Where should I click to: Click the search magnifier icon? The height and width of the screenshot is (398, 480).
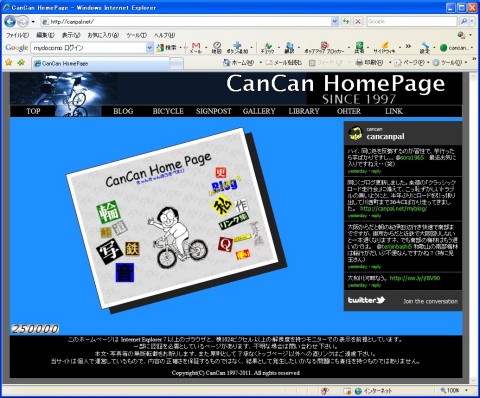point(464,22)
